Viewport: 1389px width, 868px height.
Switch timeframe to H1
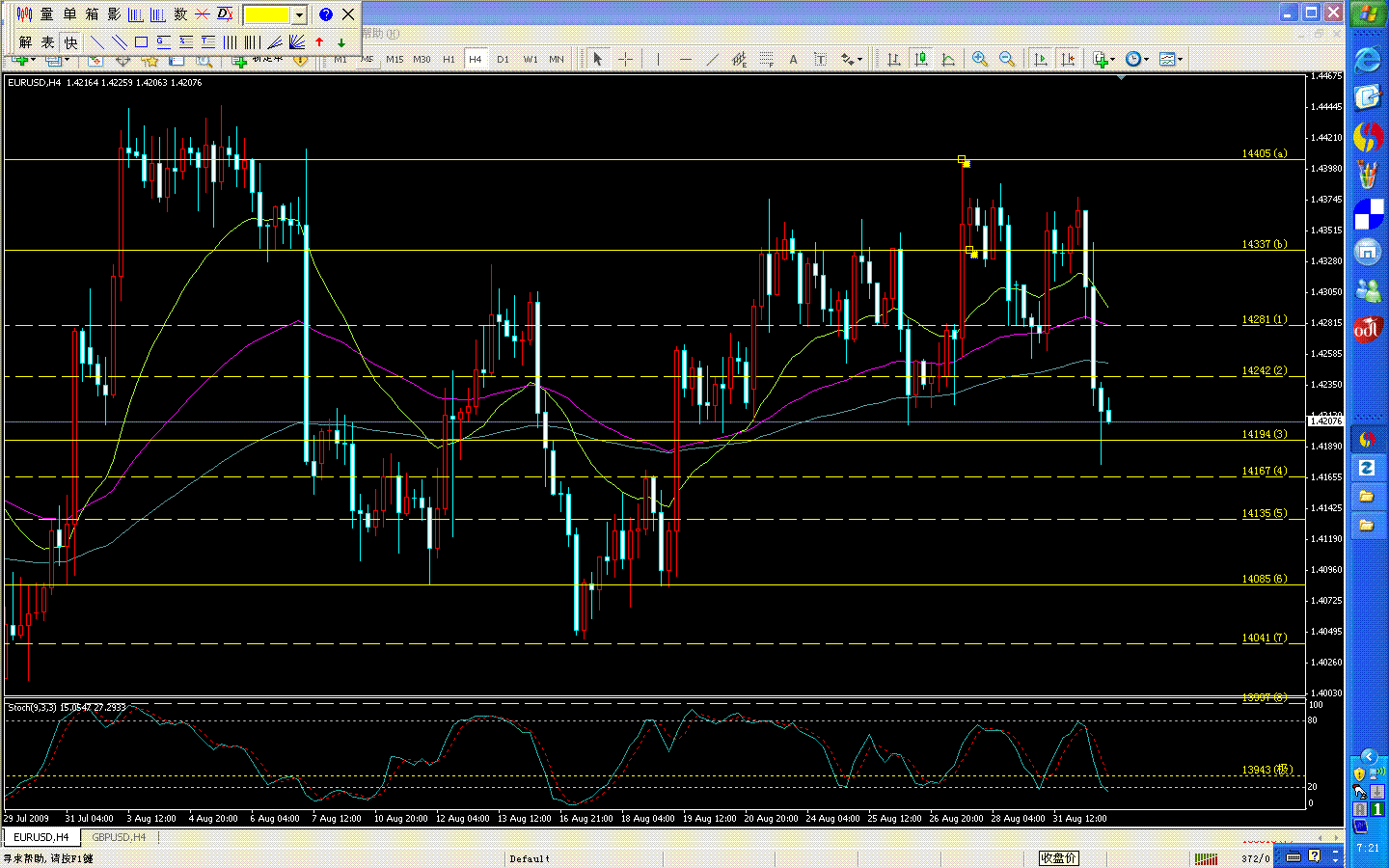pos(449,59)
